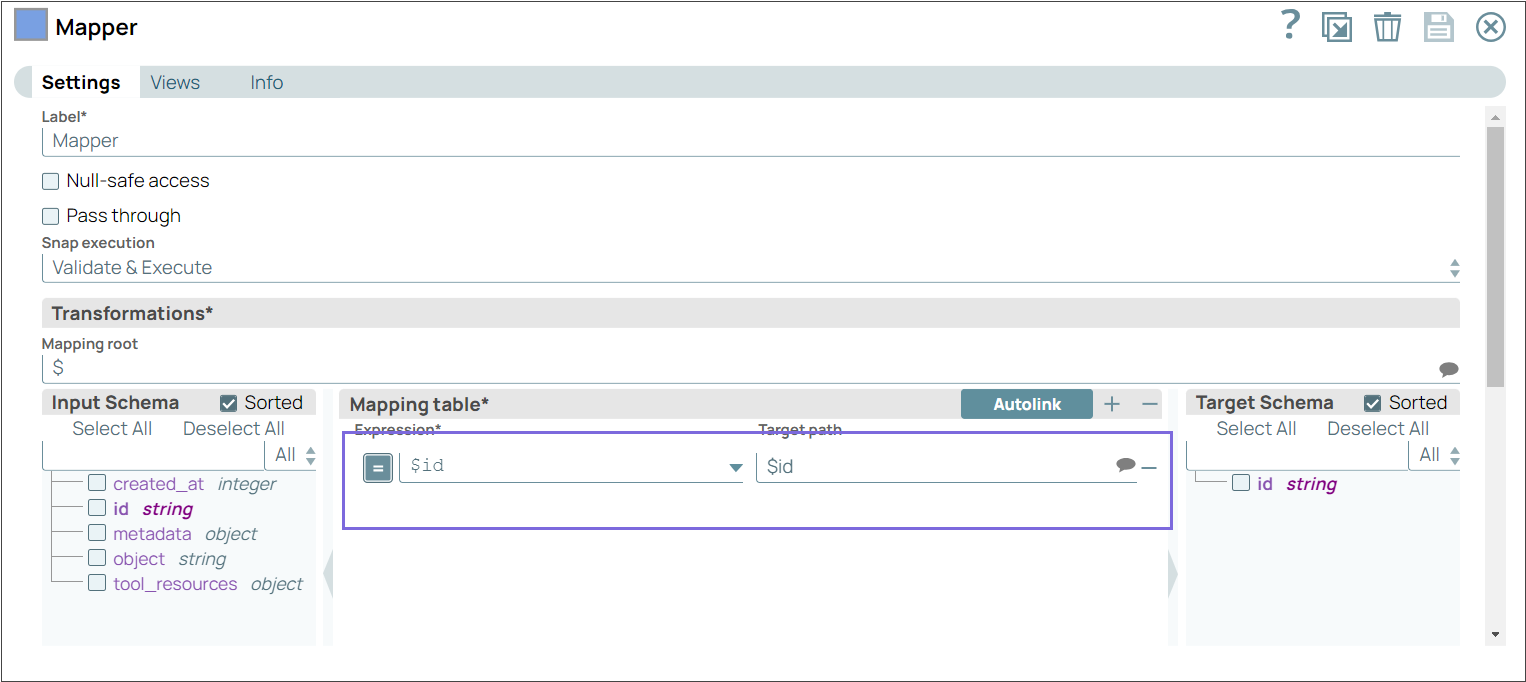Add a new mapping row with plus icon
Screen dimensions: 1526x682
click(x=1112, y=404)
